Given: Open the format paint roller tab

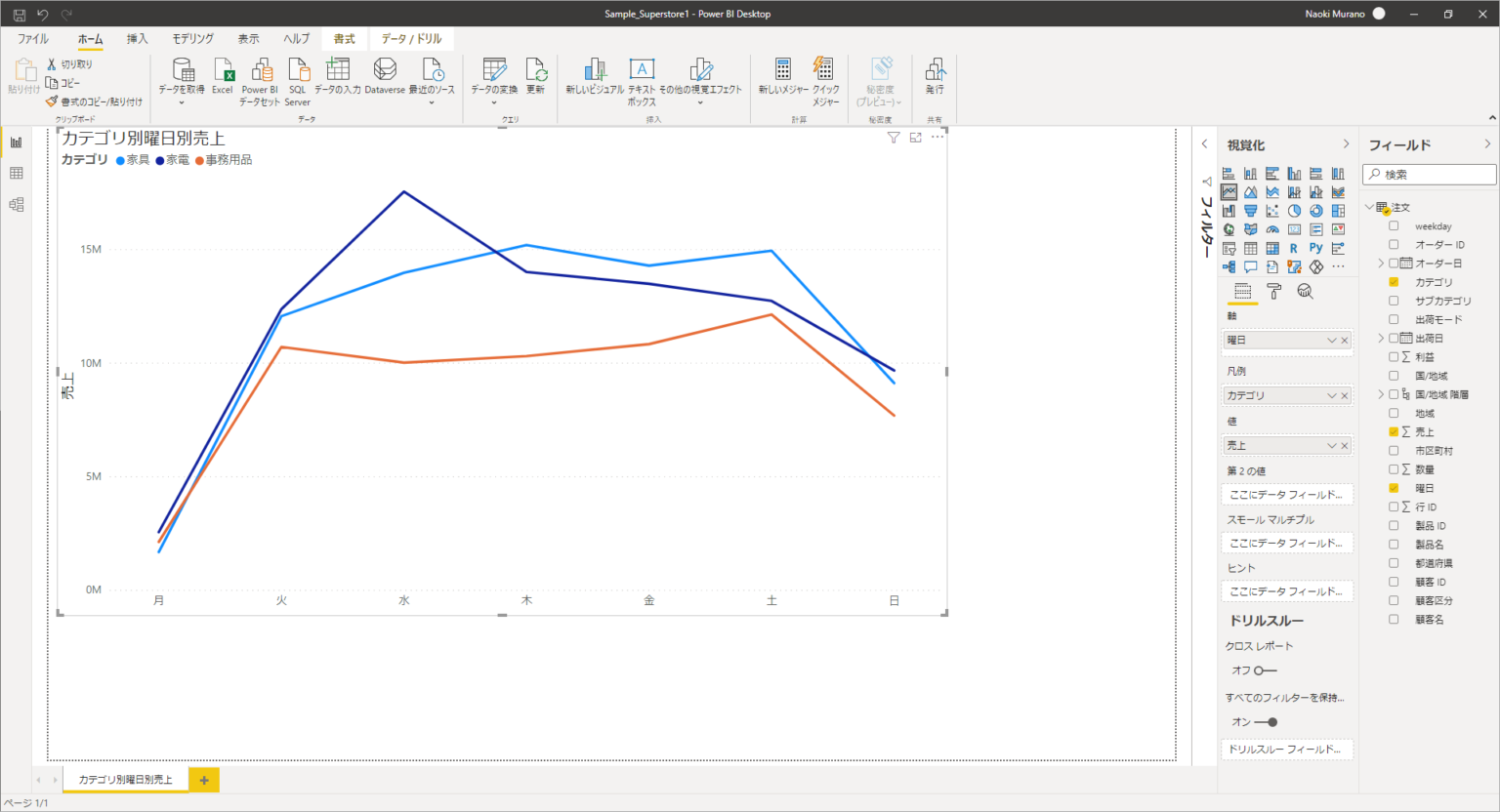Looking at the screenshot, I should pyautogui.click(x=1273, y=291).
